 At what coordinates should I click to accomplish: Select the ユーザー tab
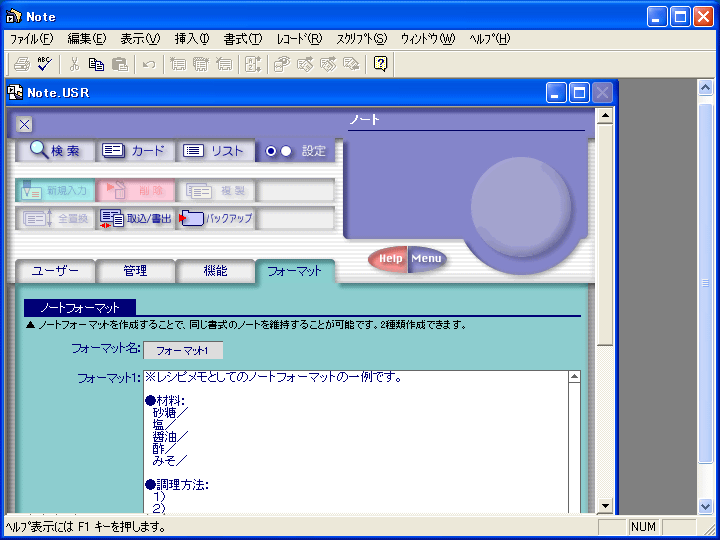[55, 271]
